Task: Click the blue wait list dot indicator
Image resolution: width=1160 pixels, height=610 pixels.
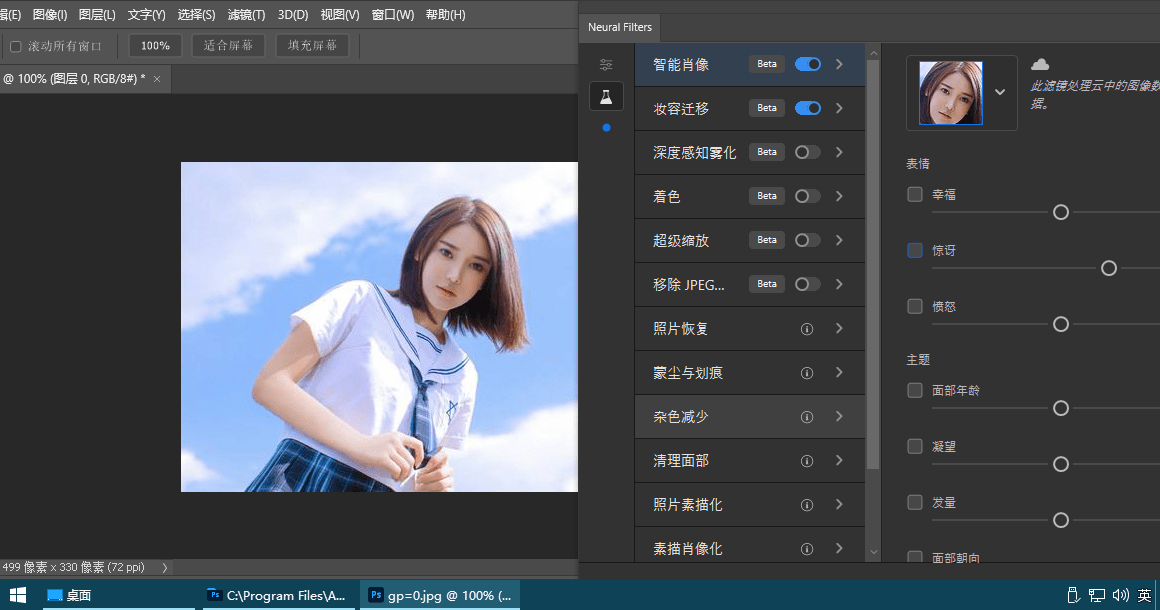Action: point(605,128)
